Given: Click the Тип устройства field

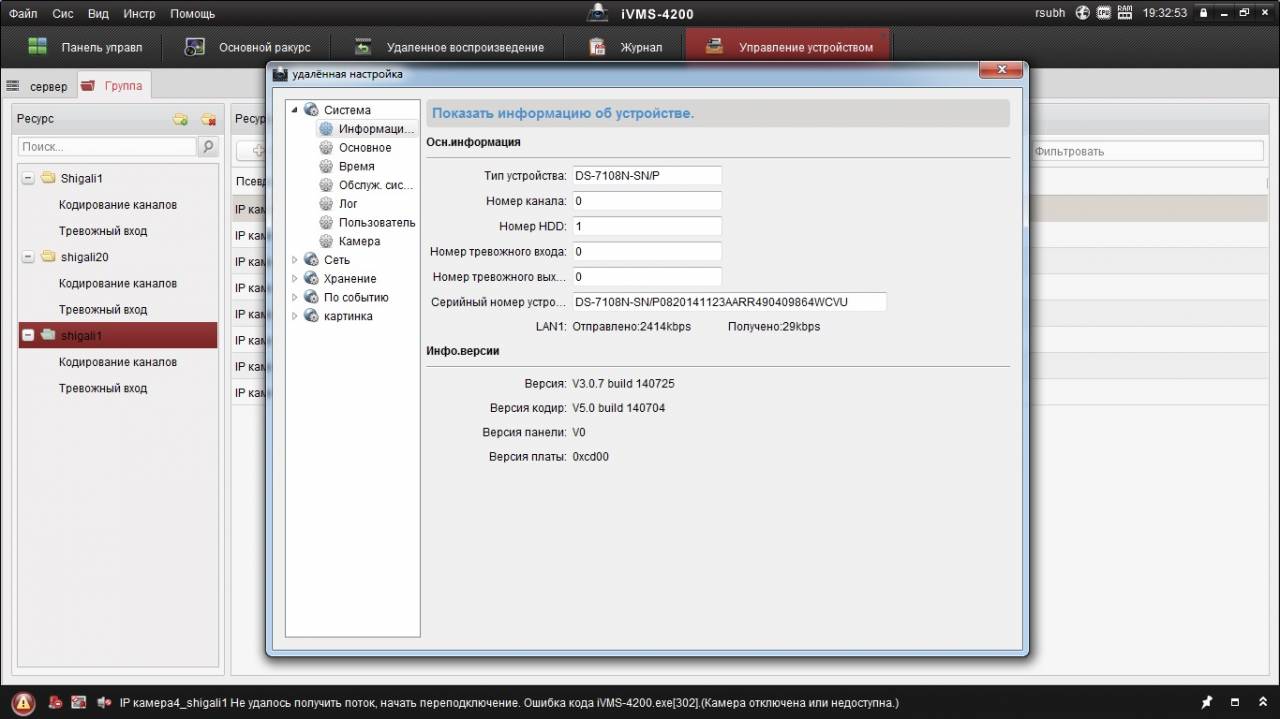Looking at the screenshot, I should coord(646,176).
